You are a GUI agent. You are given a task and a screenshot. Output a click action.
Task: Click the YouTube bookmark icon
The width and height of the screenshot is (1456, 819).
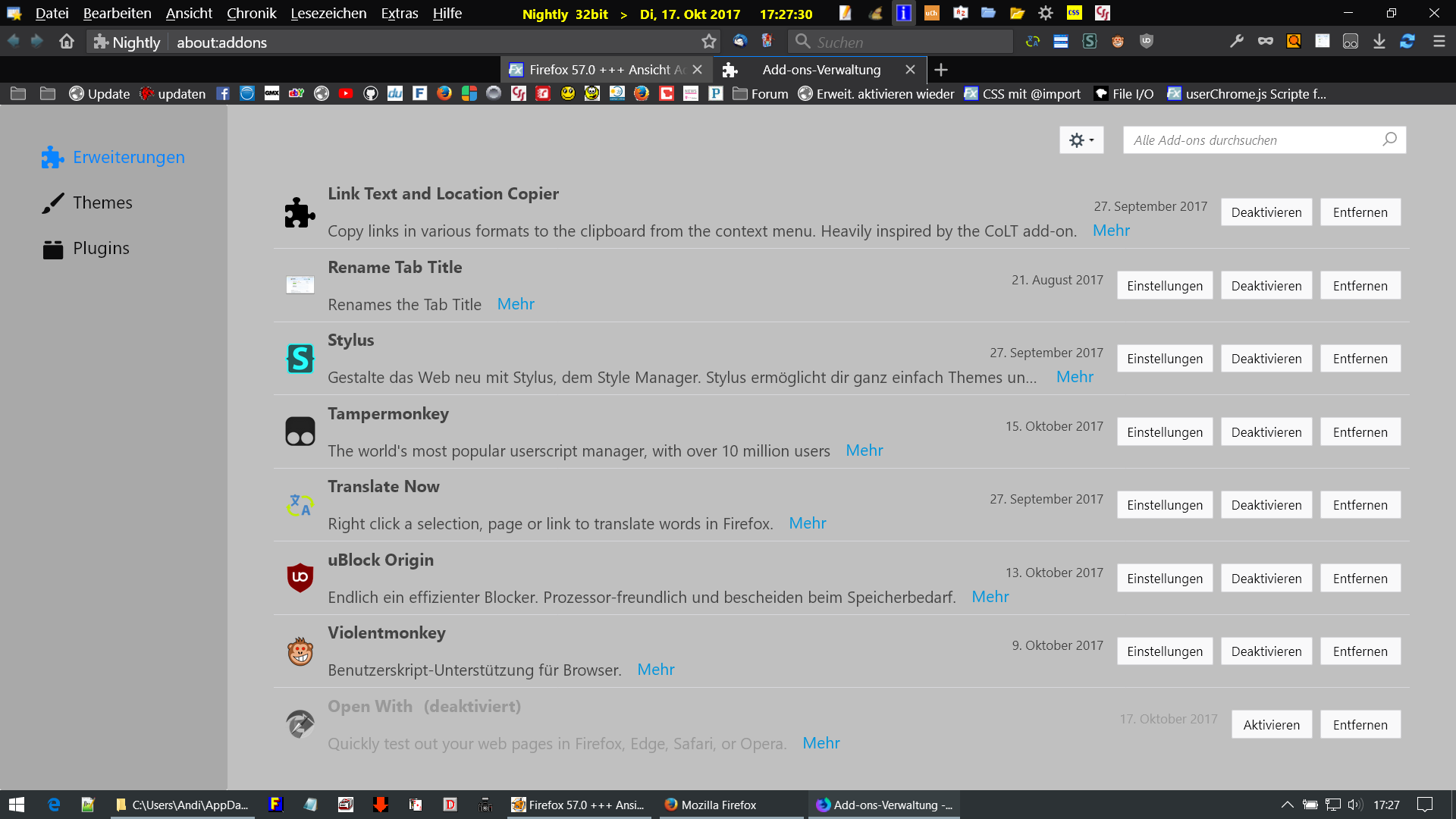[x=346, y=93]
